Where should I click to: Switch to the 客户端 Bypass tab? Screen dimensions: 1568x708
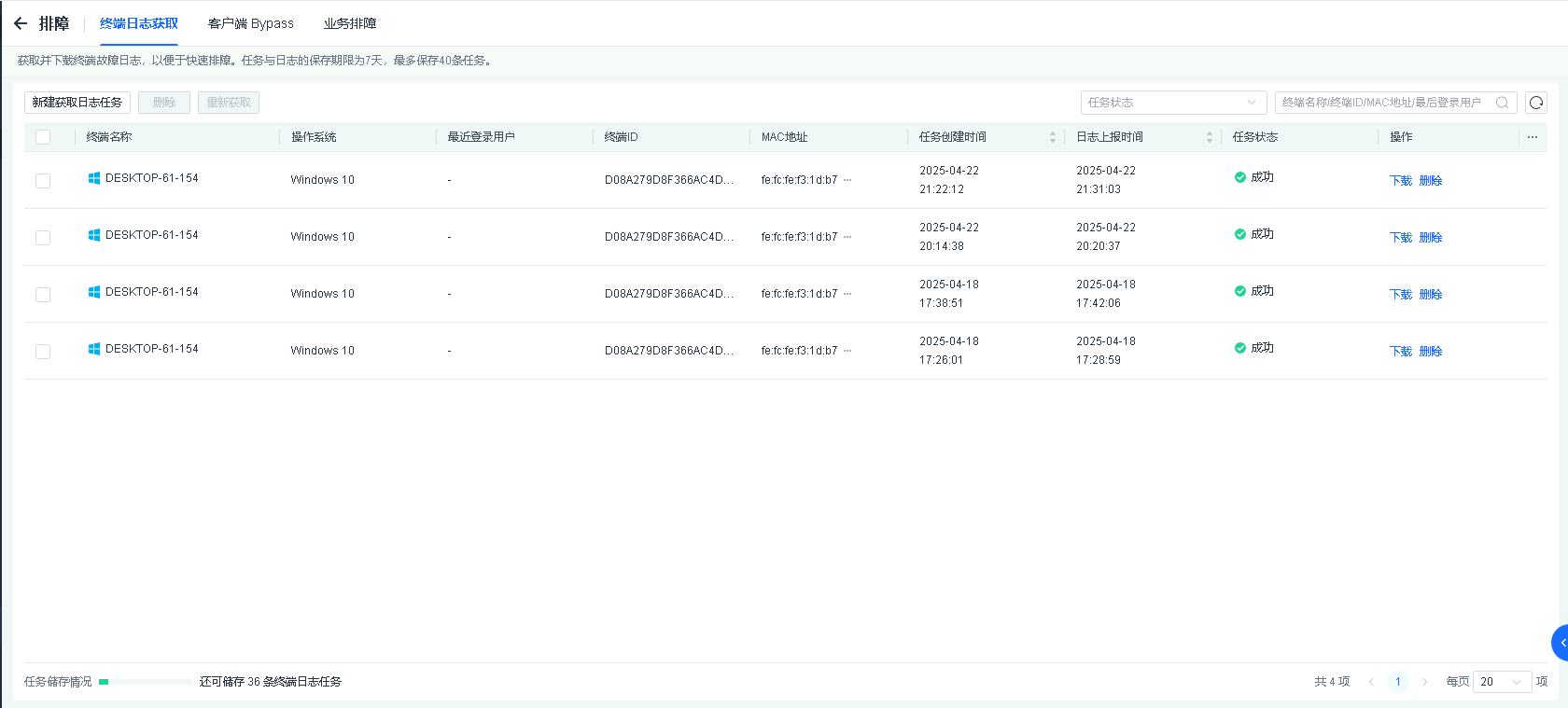tap(250, 23)
